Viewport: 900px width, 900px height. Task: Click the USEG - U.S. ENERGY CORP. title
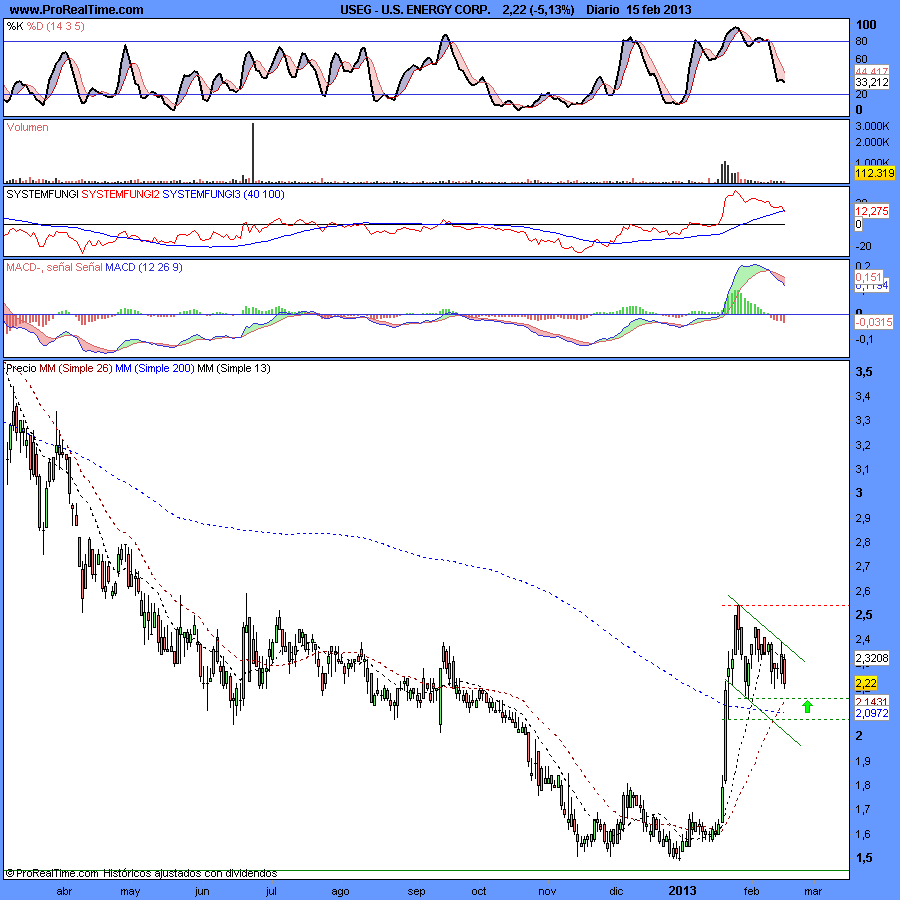[x=415, y=10]
